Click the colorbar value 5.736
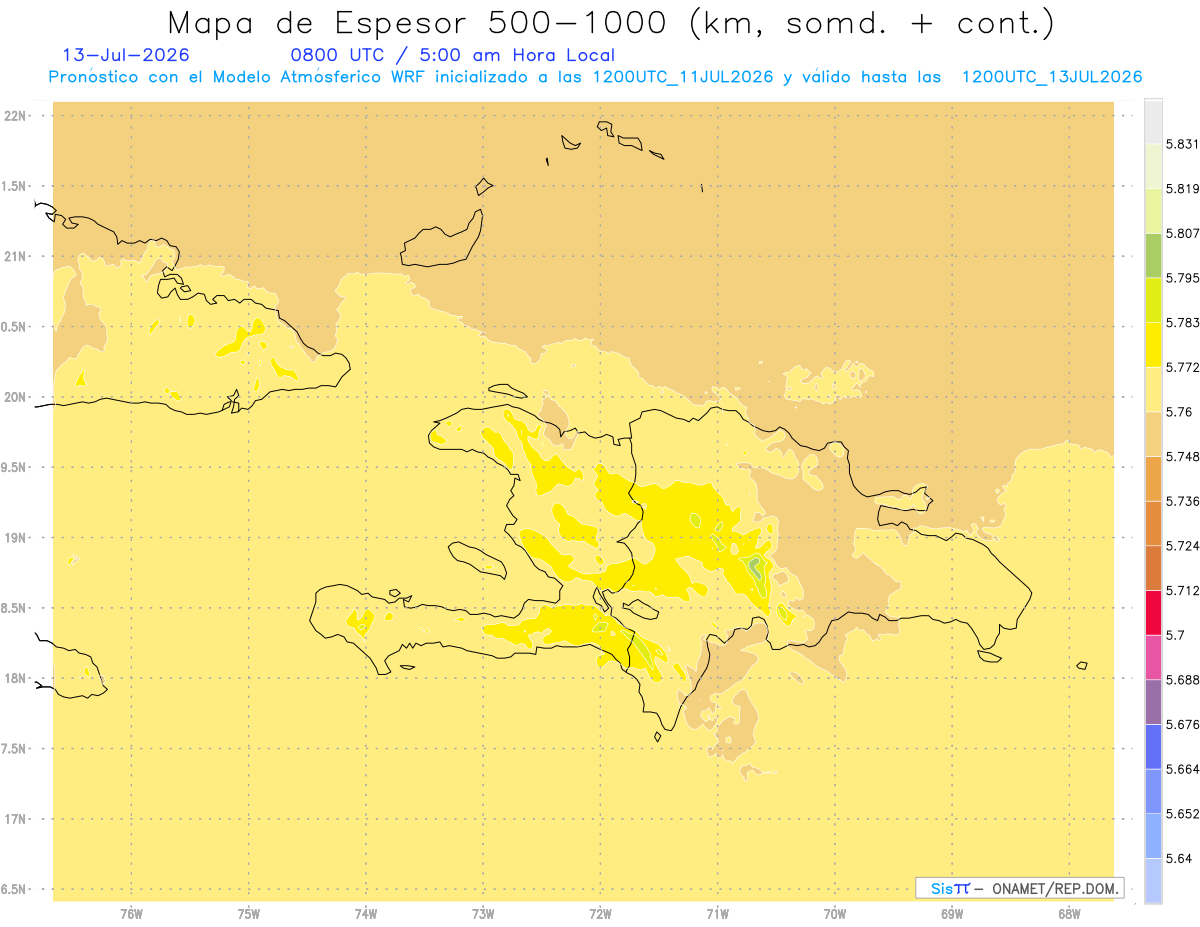This screenshot has height=927, width=1200. click(1183, 501)
